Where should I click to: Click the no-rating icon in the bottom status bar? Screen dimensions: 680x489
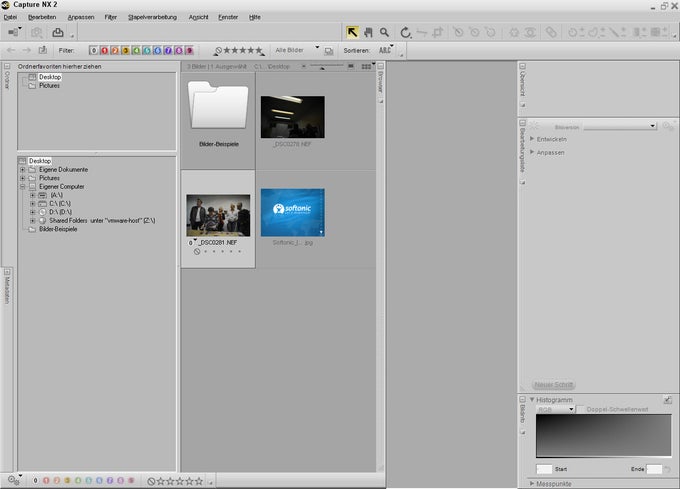pos(151,481)
